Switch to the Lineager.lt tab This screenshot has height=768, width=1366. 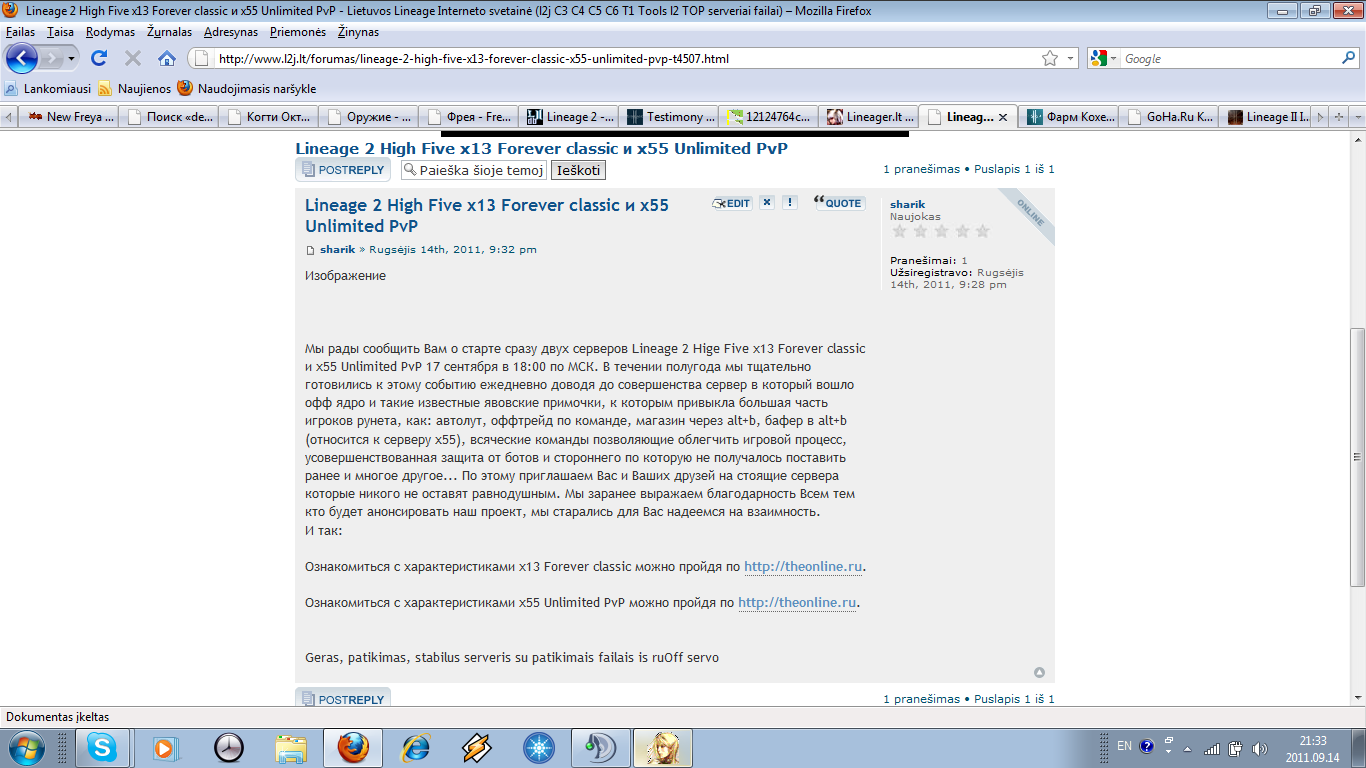[x=868, y=117]
